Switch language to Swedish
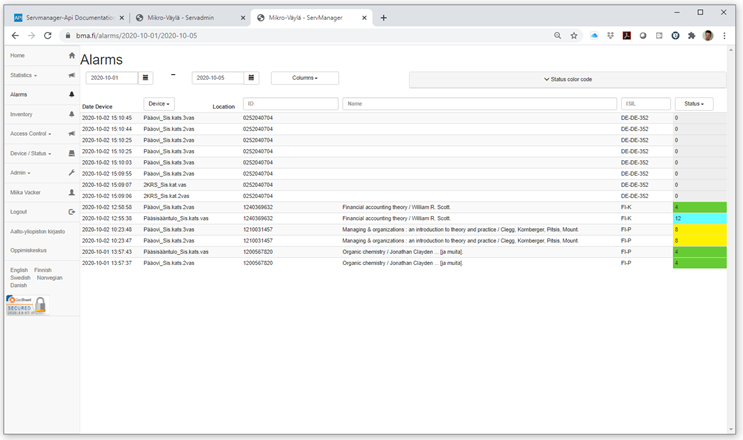The width and height of the screenshot is (743, 440). (x=20, y=278)
